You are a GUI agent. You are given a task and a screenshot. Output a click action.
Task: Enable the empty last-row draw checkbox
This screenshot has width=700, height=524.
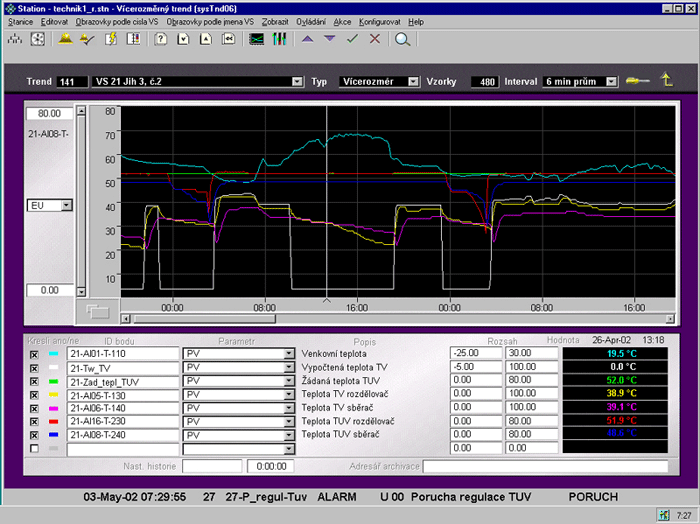click(x=33, y=449)
